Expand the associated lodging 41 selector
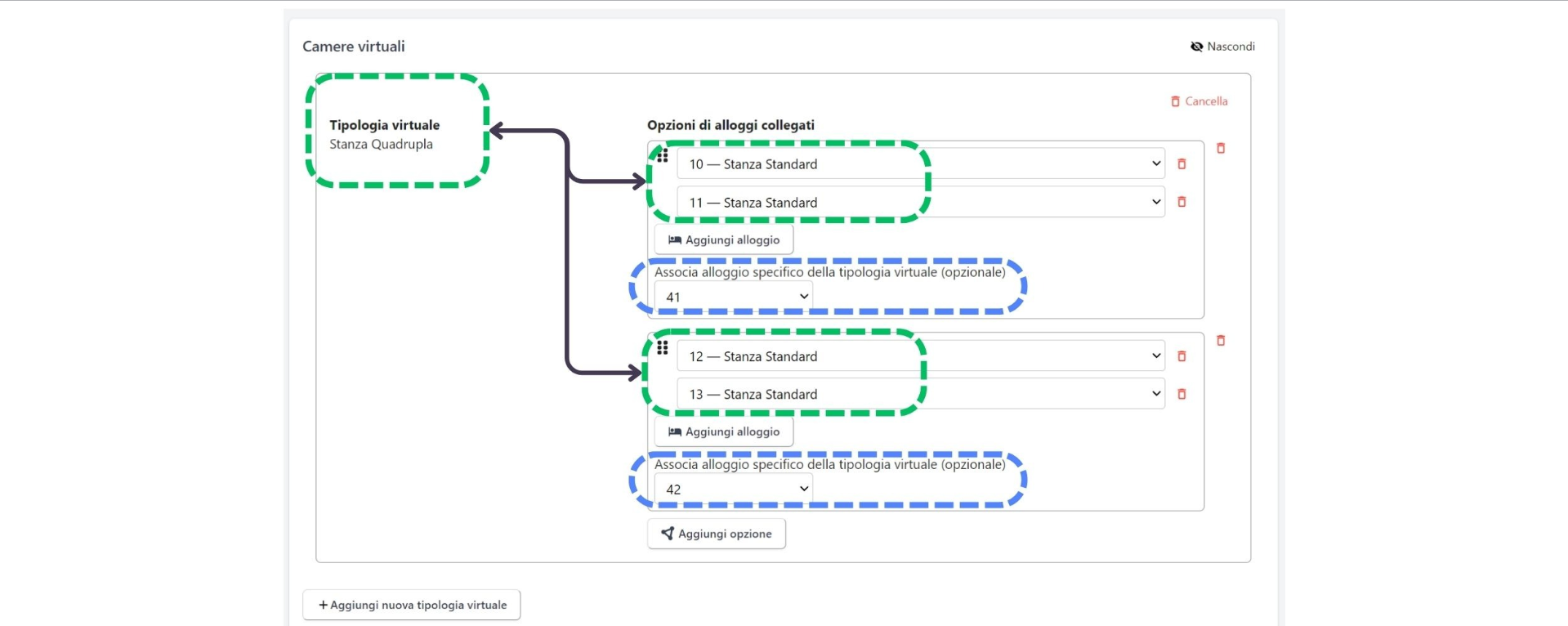The image size is (1568, 626). tap(733, 297)
